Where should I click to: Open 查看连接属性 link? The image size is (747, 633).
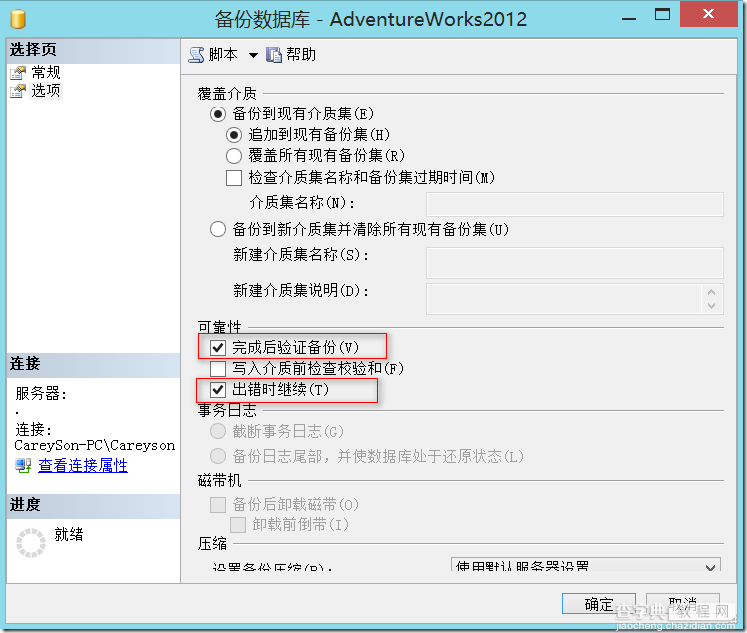pyautogui.click(x=83, y=466)
